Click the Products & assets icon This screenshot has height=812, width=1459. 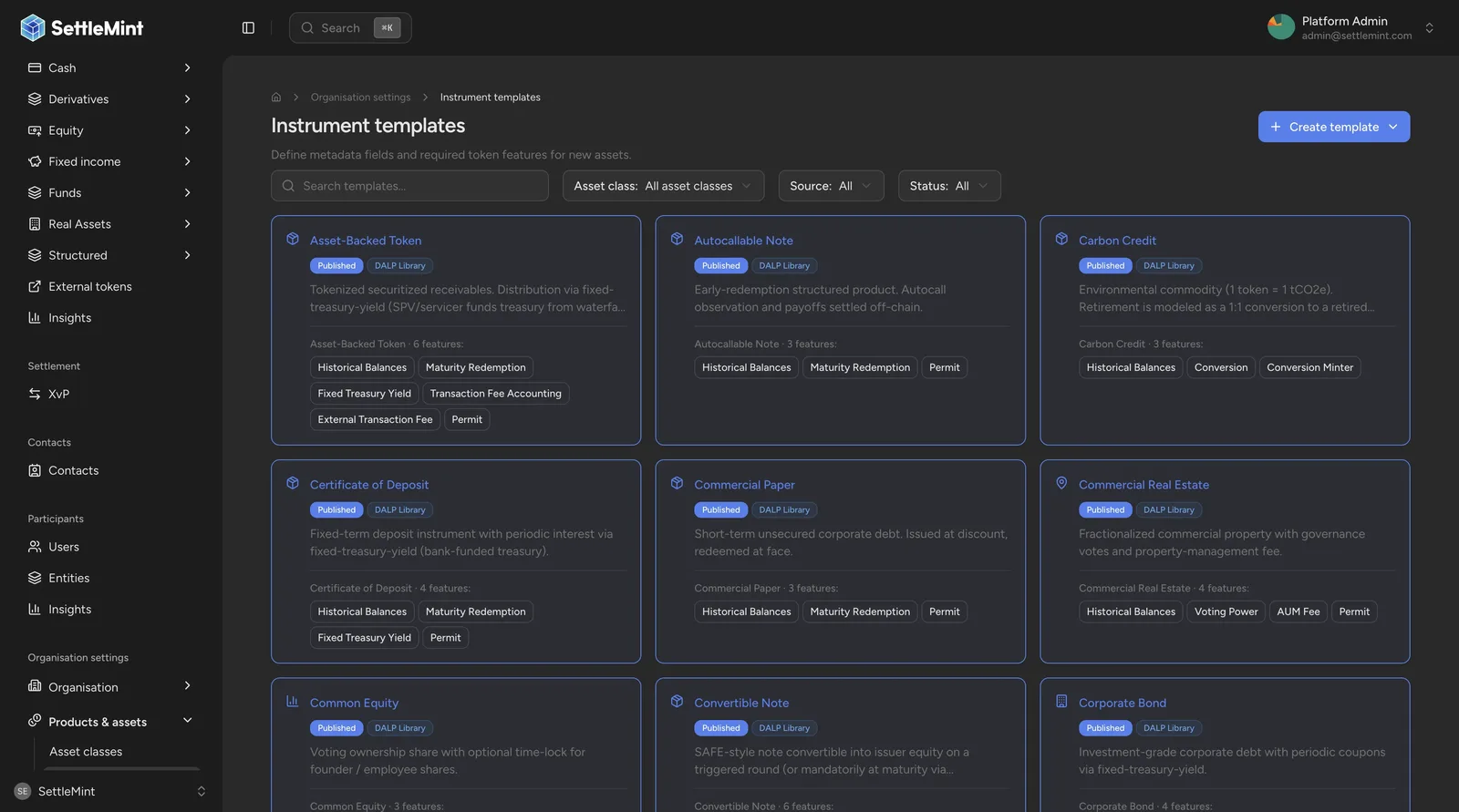coord(35,720)
